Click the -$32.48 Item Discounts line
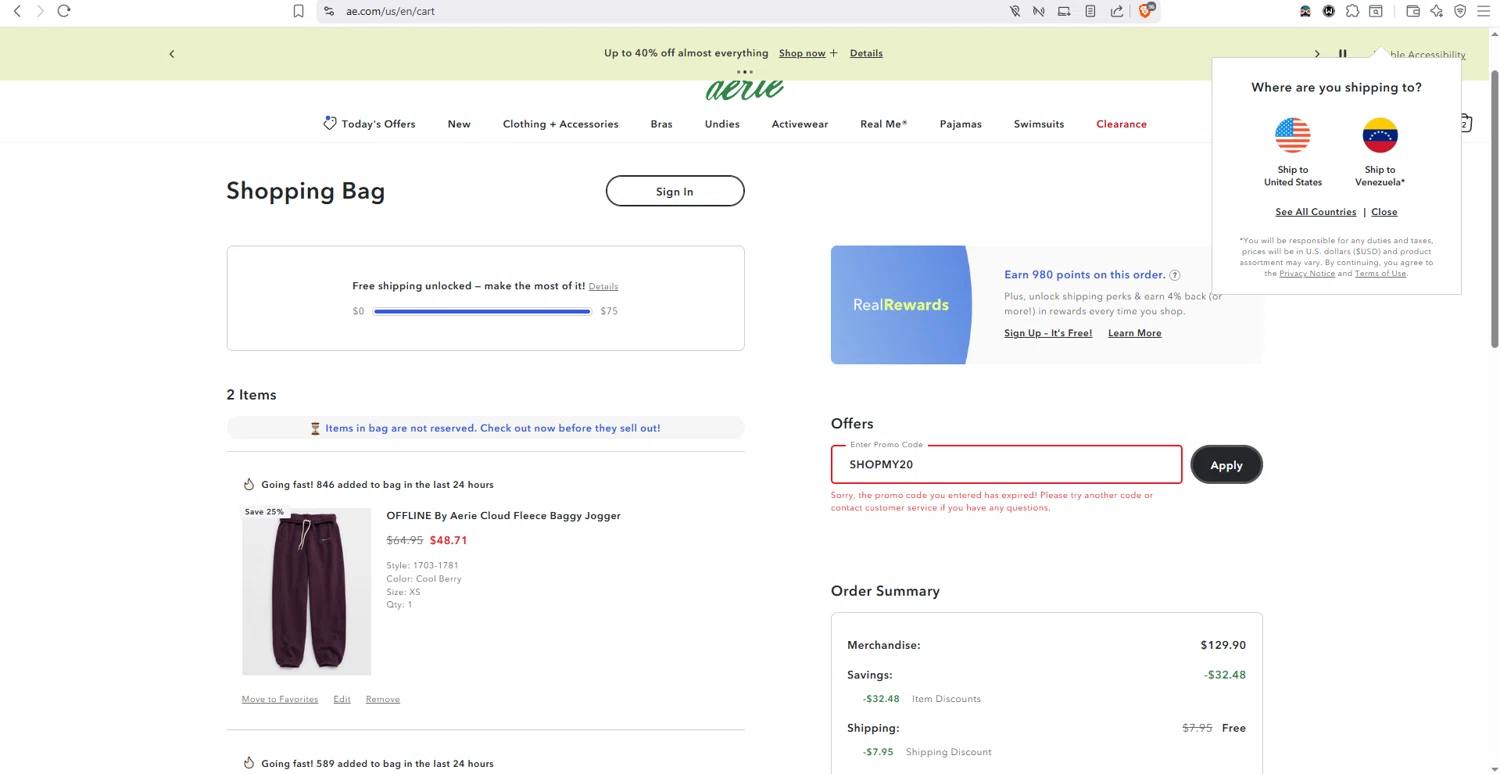 coord(921,699)
